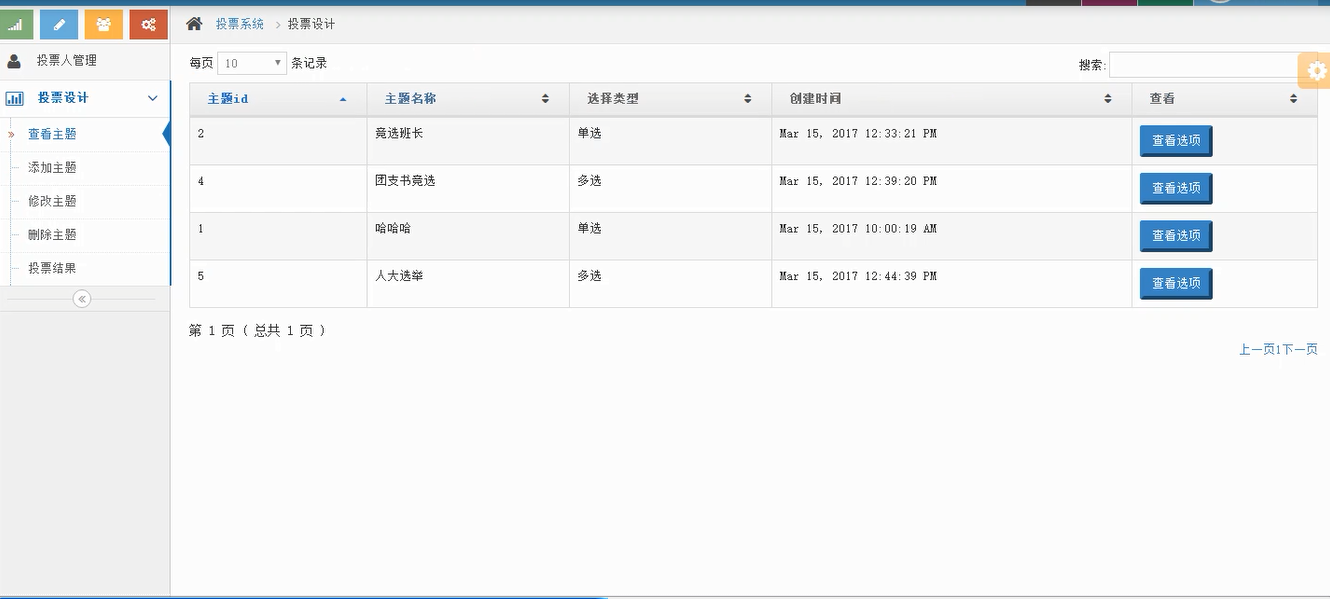Click the home icon in breadcrumb

pos(194,23)
